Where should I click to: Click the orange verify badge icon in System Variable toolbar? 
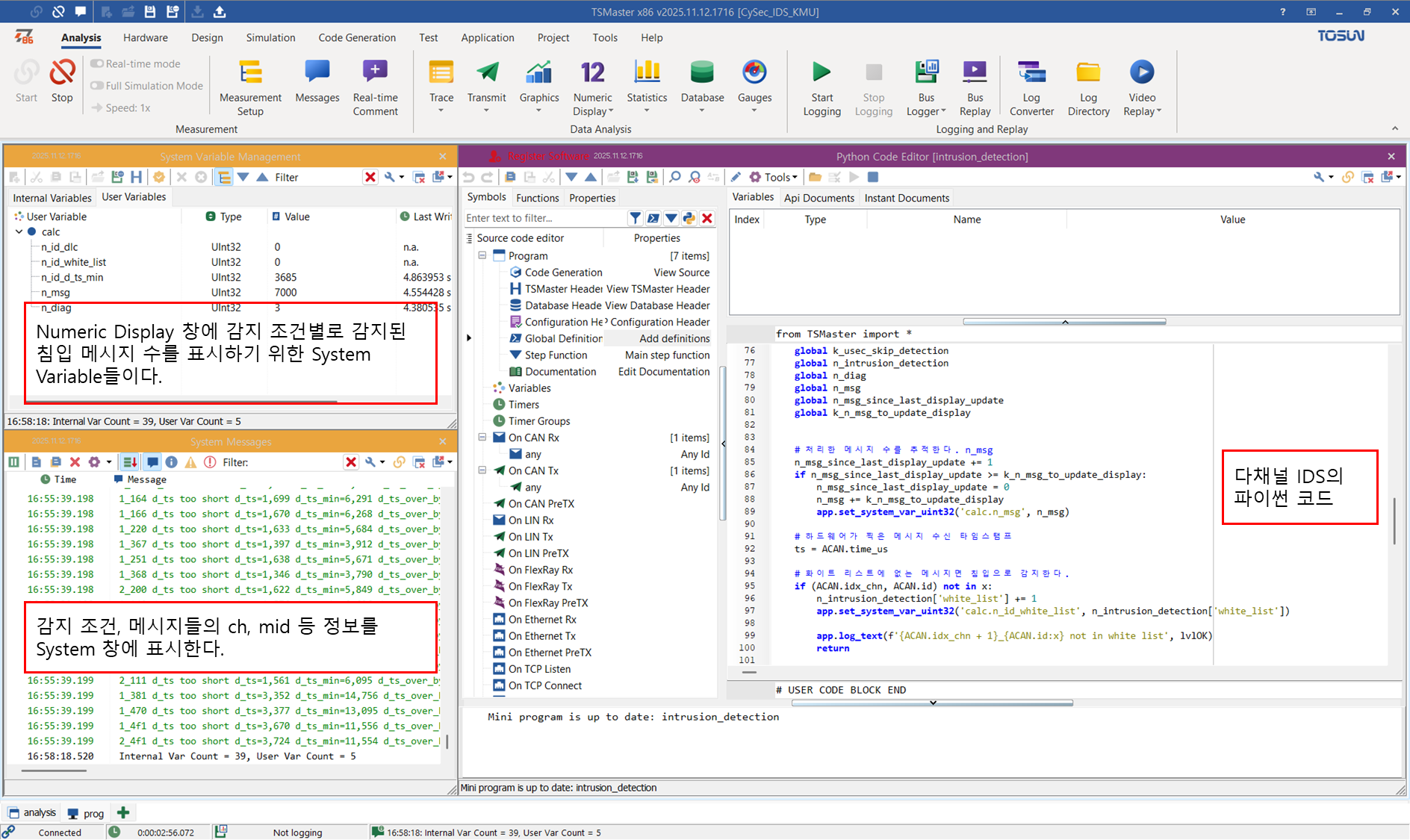click(x=159, y=177)
